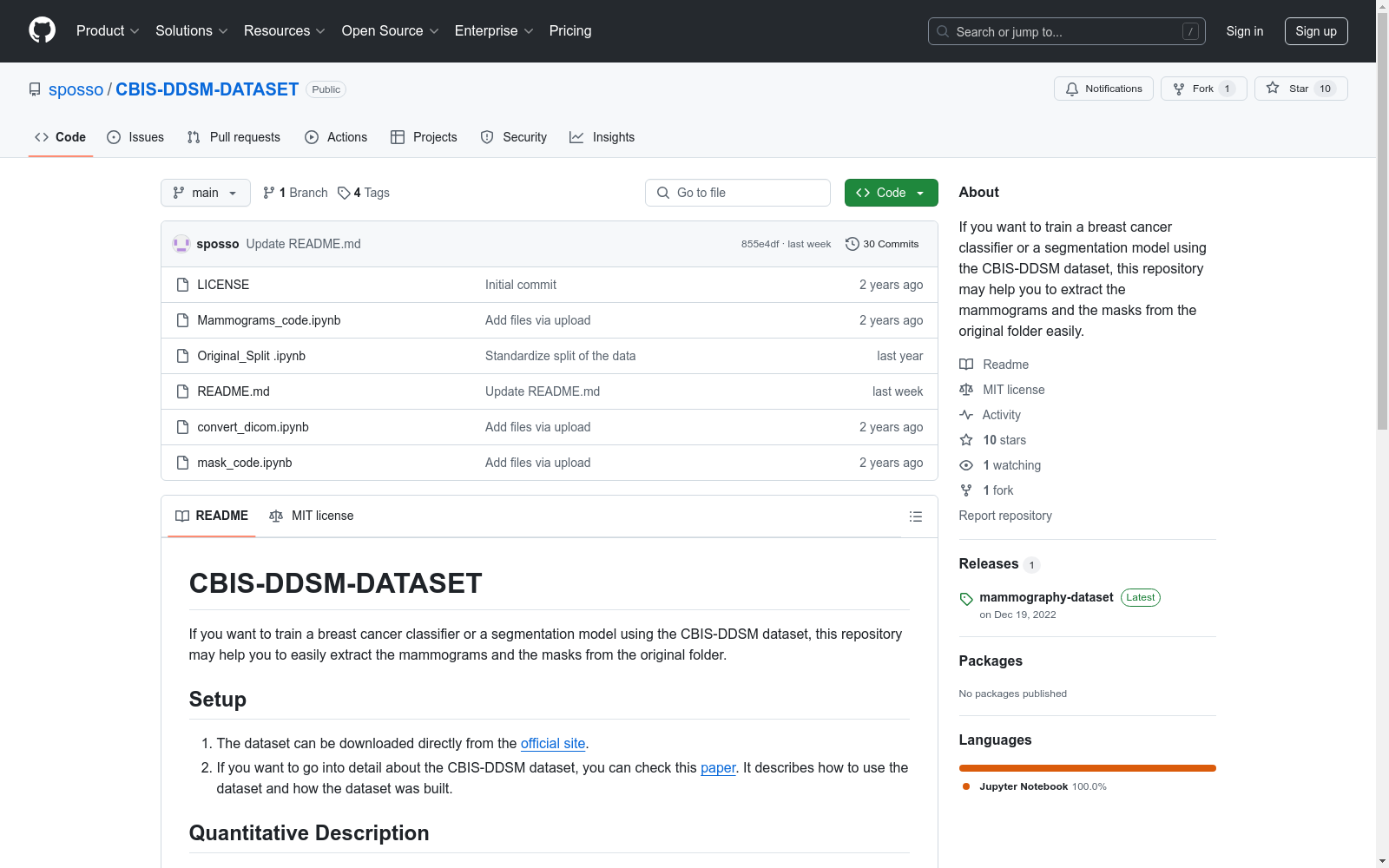Open the README outline list icon
1389x868 pixels.
pos(916,516)
